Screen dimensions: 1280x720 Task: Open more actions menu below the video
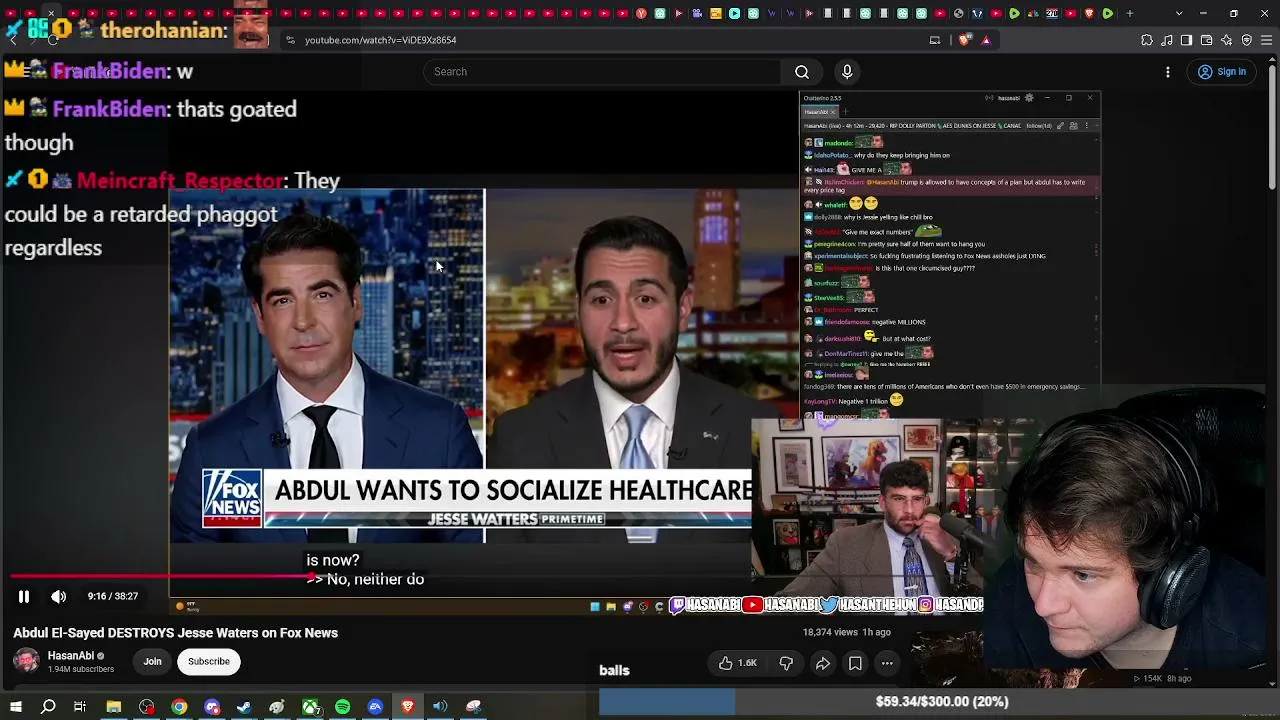887,663
